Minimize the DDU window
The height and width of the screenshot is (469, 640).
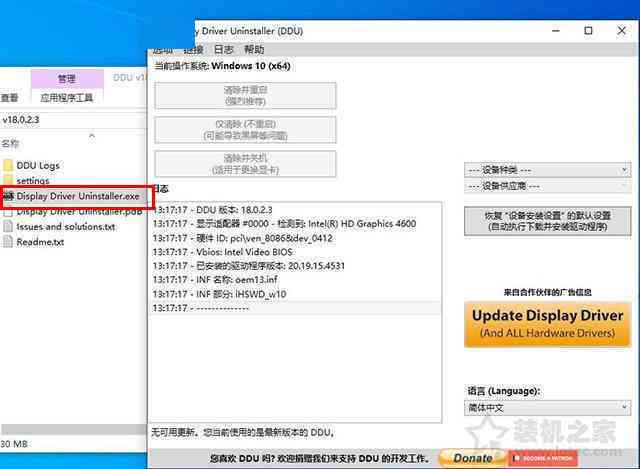(556, 31)
